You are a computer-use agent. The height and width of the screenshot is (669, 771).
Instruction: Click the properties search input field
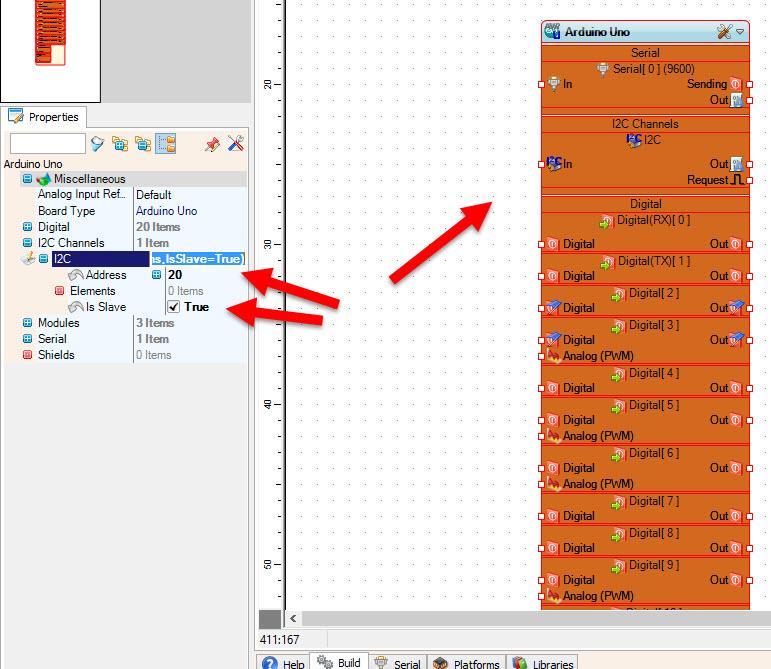coord(48,144)
